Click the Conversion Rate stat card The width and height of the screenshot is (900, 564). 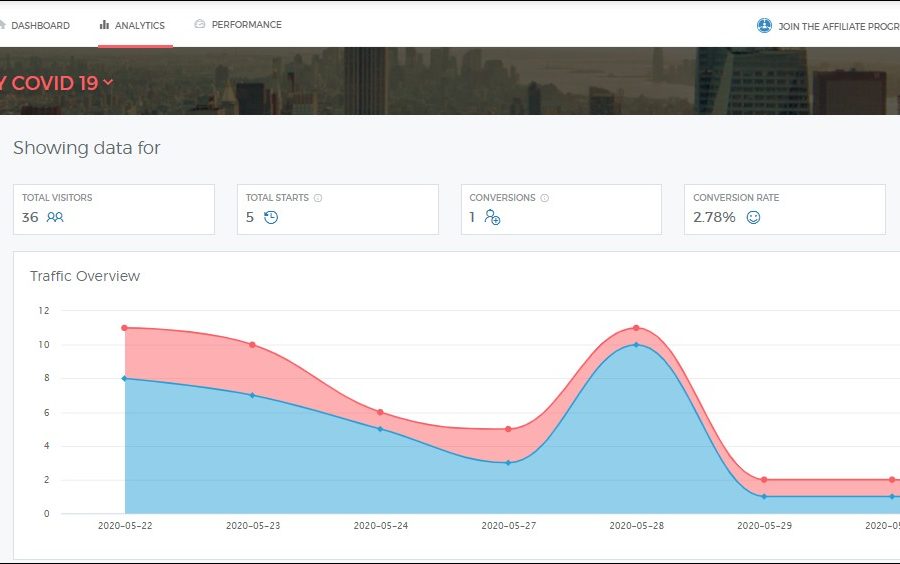click(784, 209)
